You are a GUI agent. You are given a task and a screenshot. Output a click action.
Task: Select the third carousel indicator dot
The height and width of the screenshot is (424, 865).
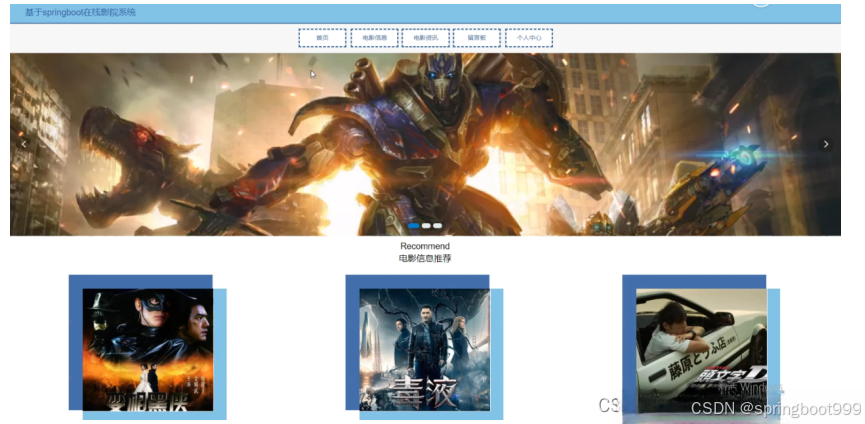pyautogui.click(x=437, y=226)
